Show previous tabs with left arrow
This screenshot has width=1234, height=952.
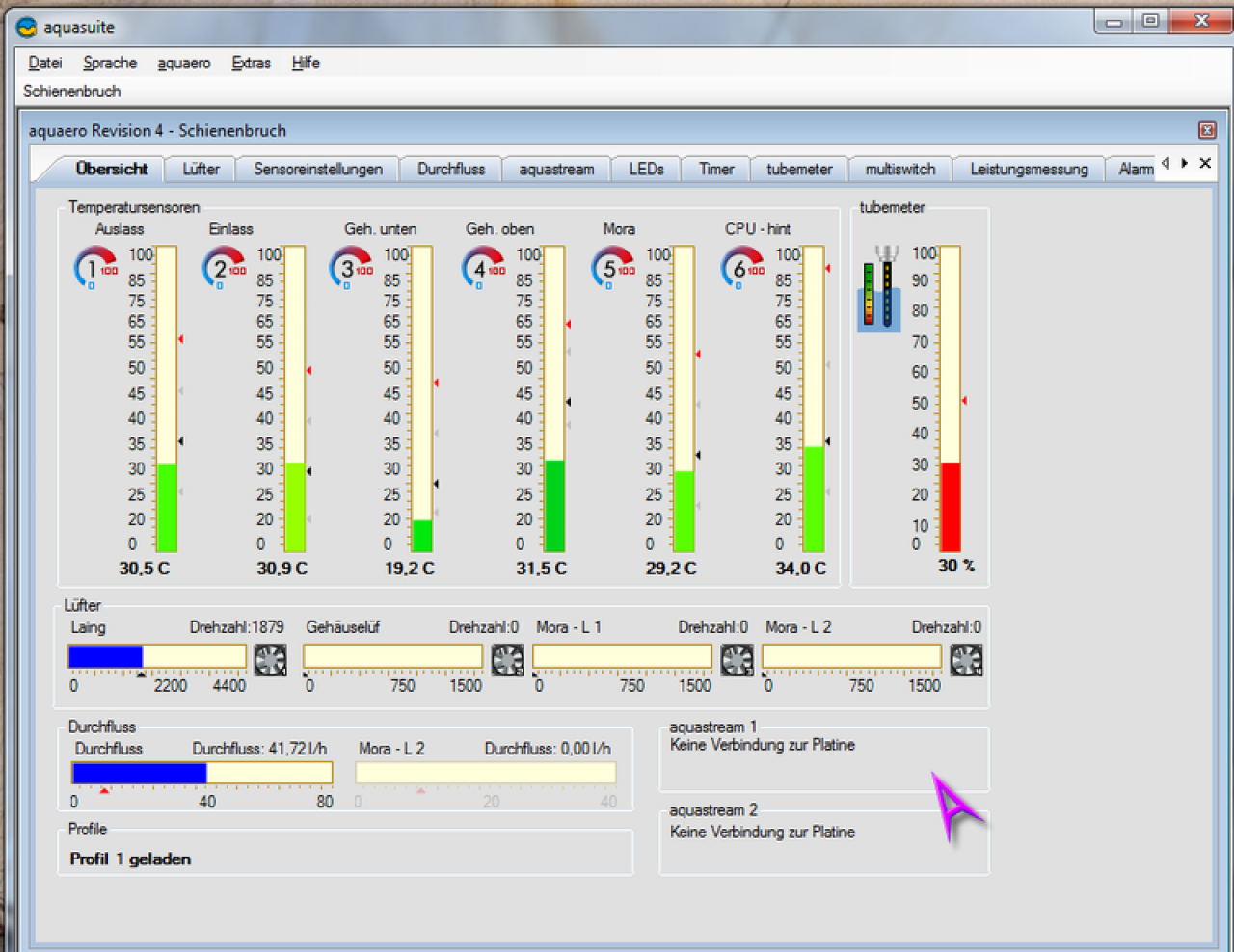tap(1166, 163)
